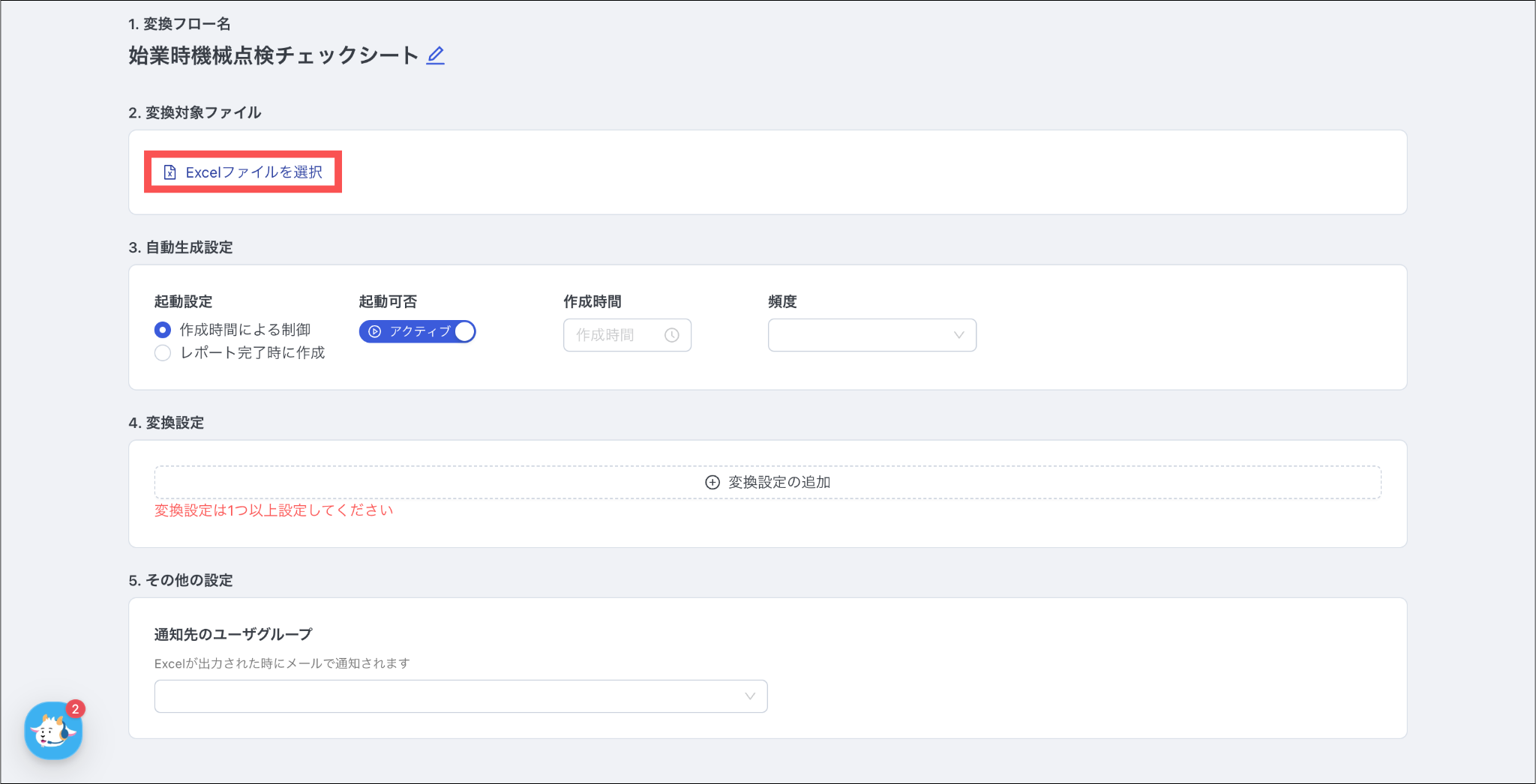The width and height of the screenshot is (1536, 784).
Task: Click 変換設定の追加 button
Action: pyautogui.click(x=767, y=483)
